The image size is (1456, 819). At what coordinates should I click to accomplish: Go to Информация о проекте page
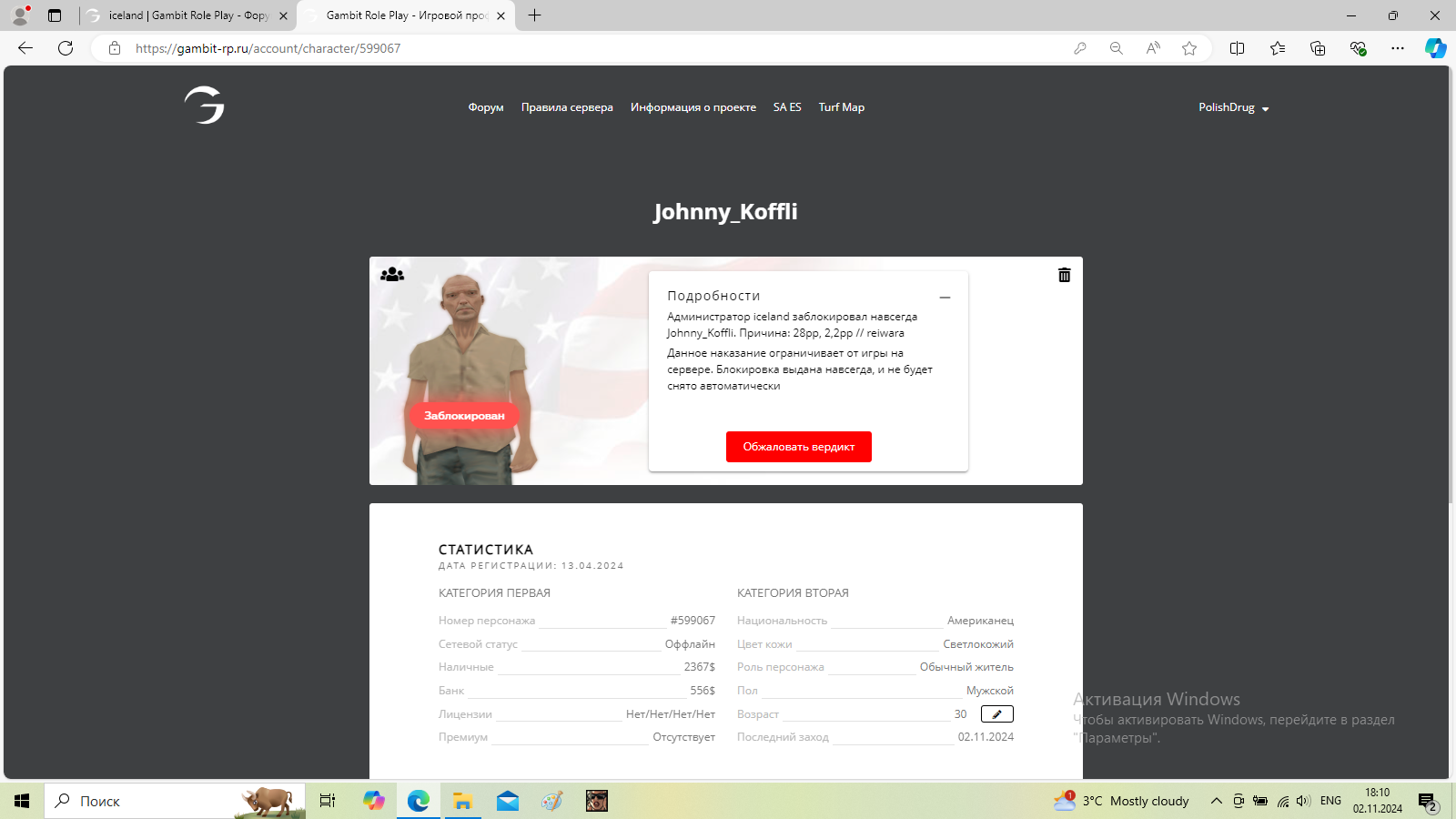693,107
